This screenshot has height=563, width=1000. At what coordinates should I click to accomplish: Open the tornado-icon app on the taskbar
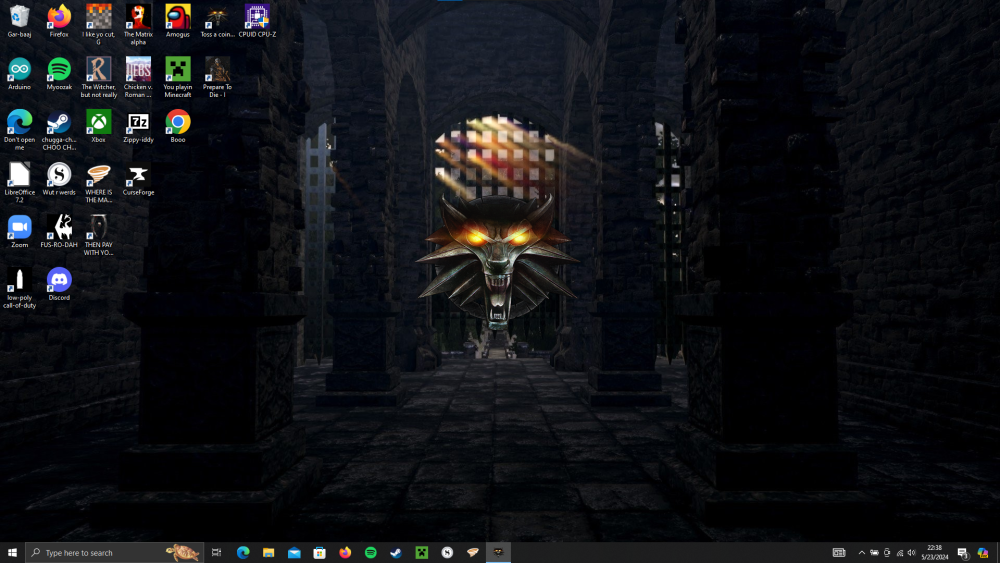click(473, 552)
